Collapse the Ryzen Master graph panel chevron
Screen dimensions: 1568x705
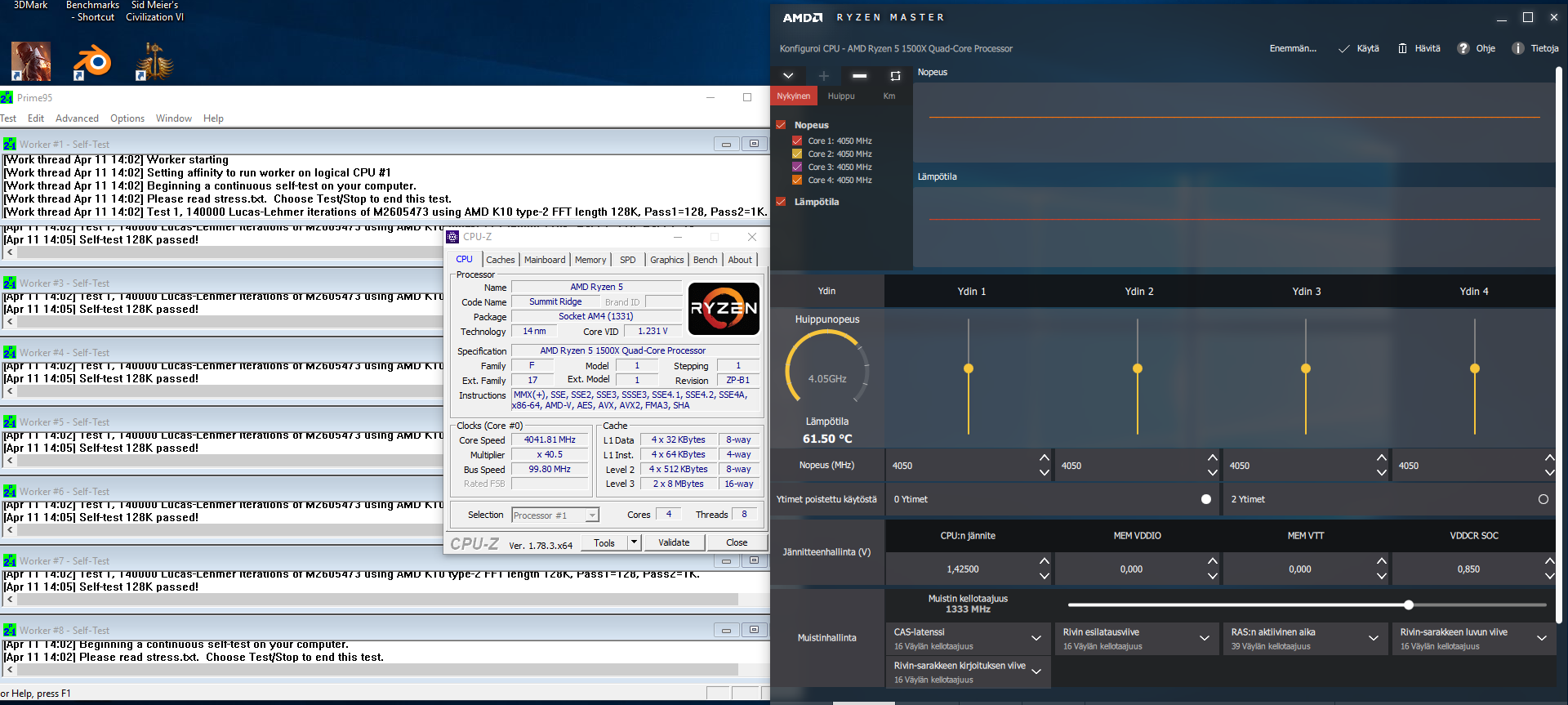788,76
